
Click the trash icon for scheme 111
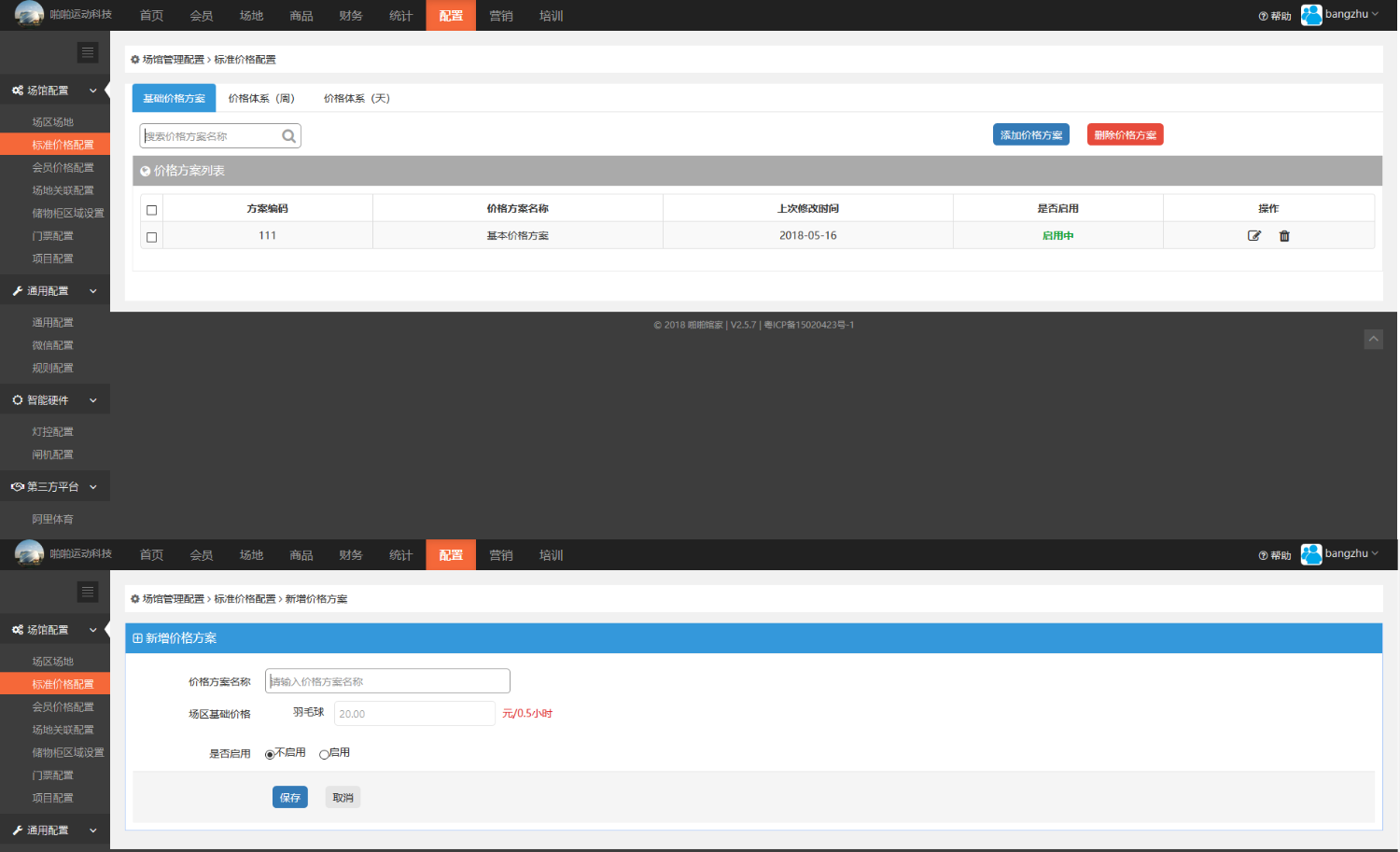tap(1284, 236)
